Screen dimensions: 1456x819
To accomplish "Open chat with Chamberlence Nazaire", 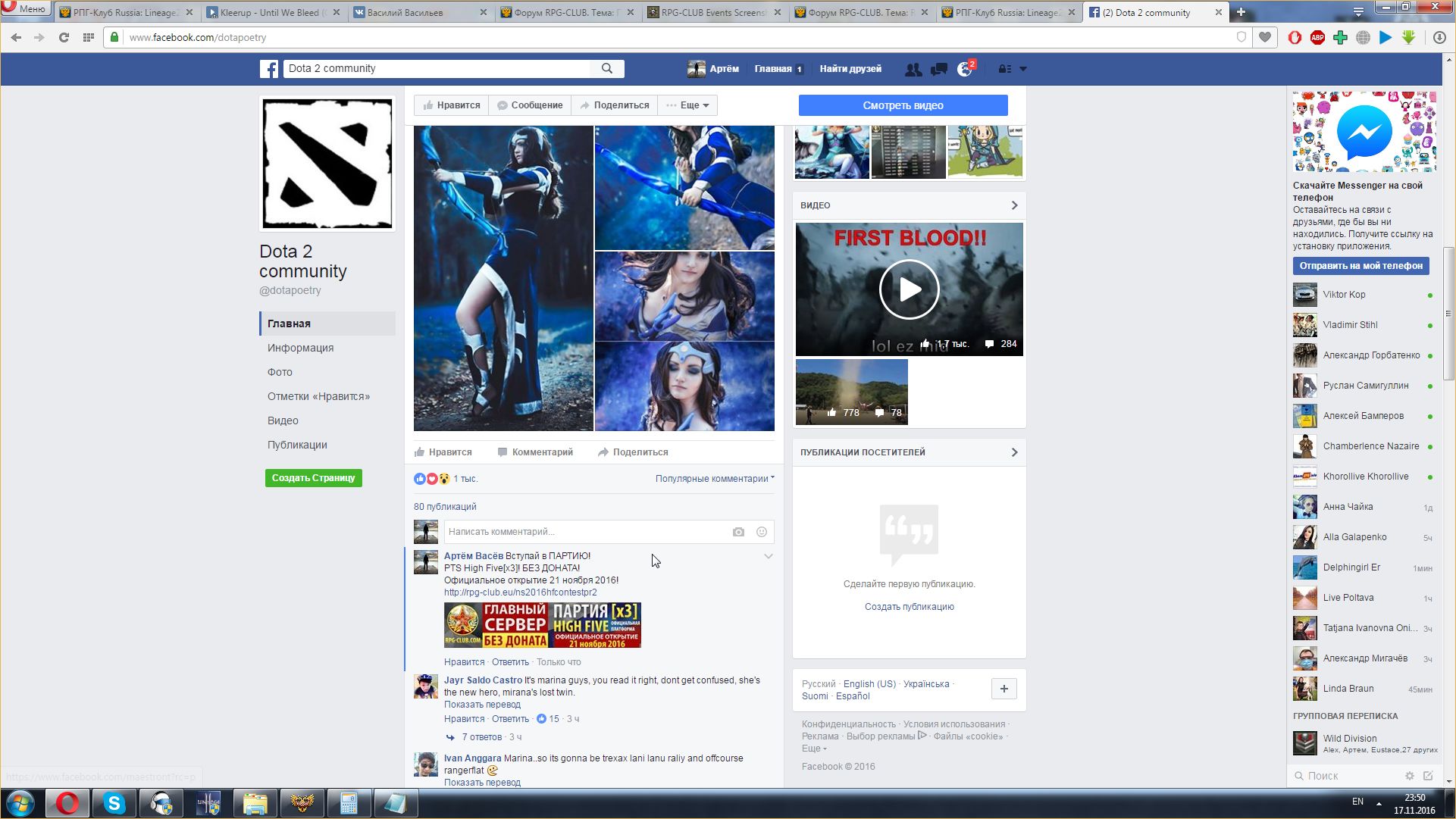I will 1364,446.
